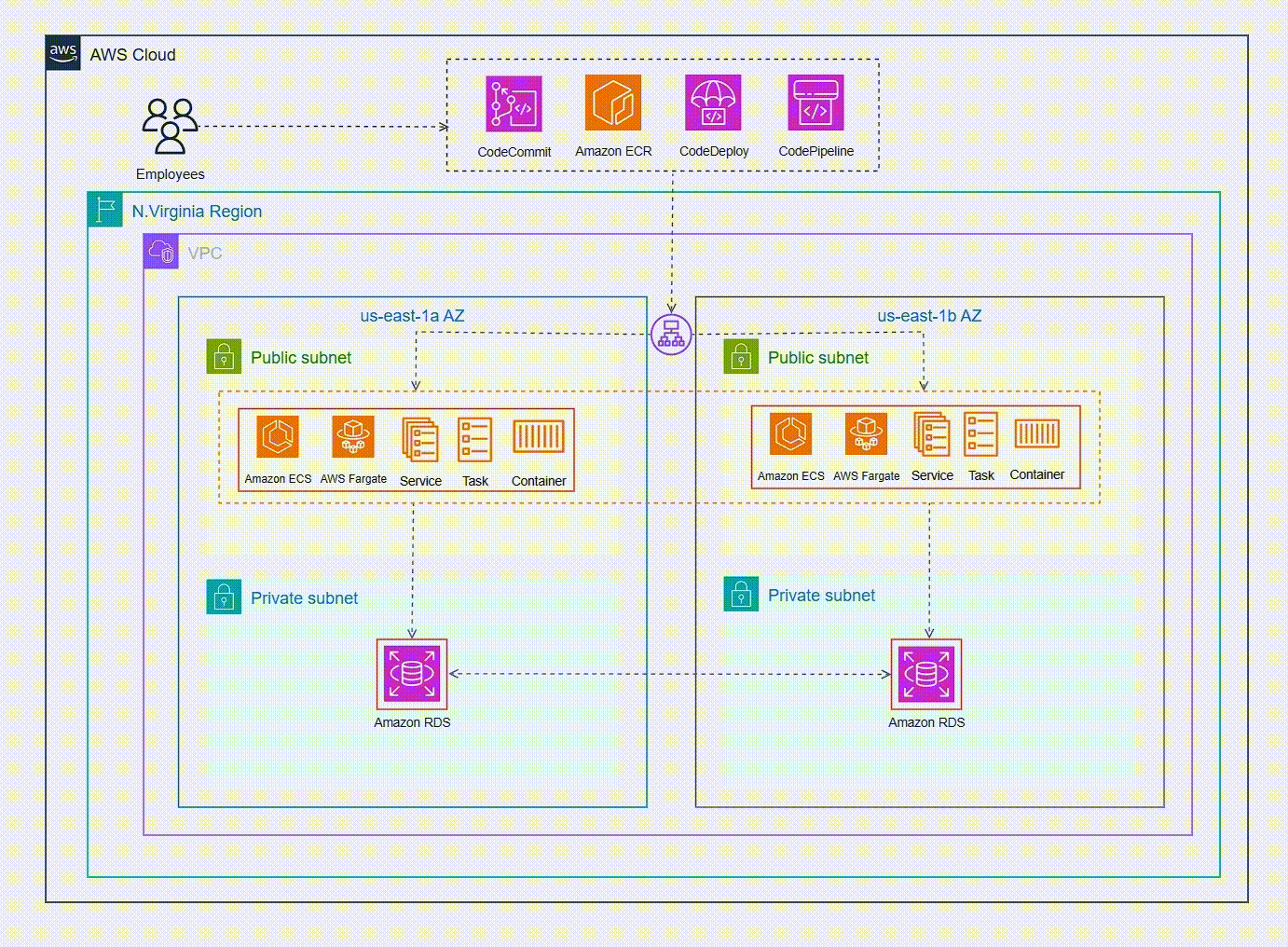
Task: Click the Task icon in us-east-1b
Action: (x=980, y=433)
